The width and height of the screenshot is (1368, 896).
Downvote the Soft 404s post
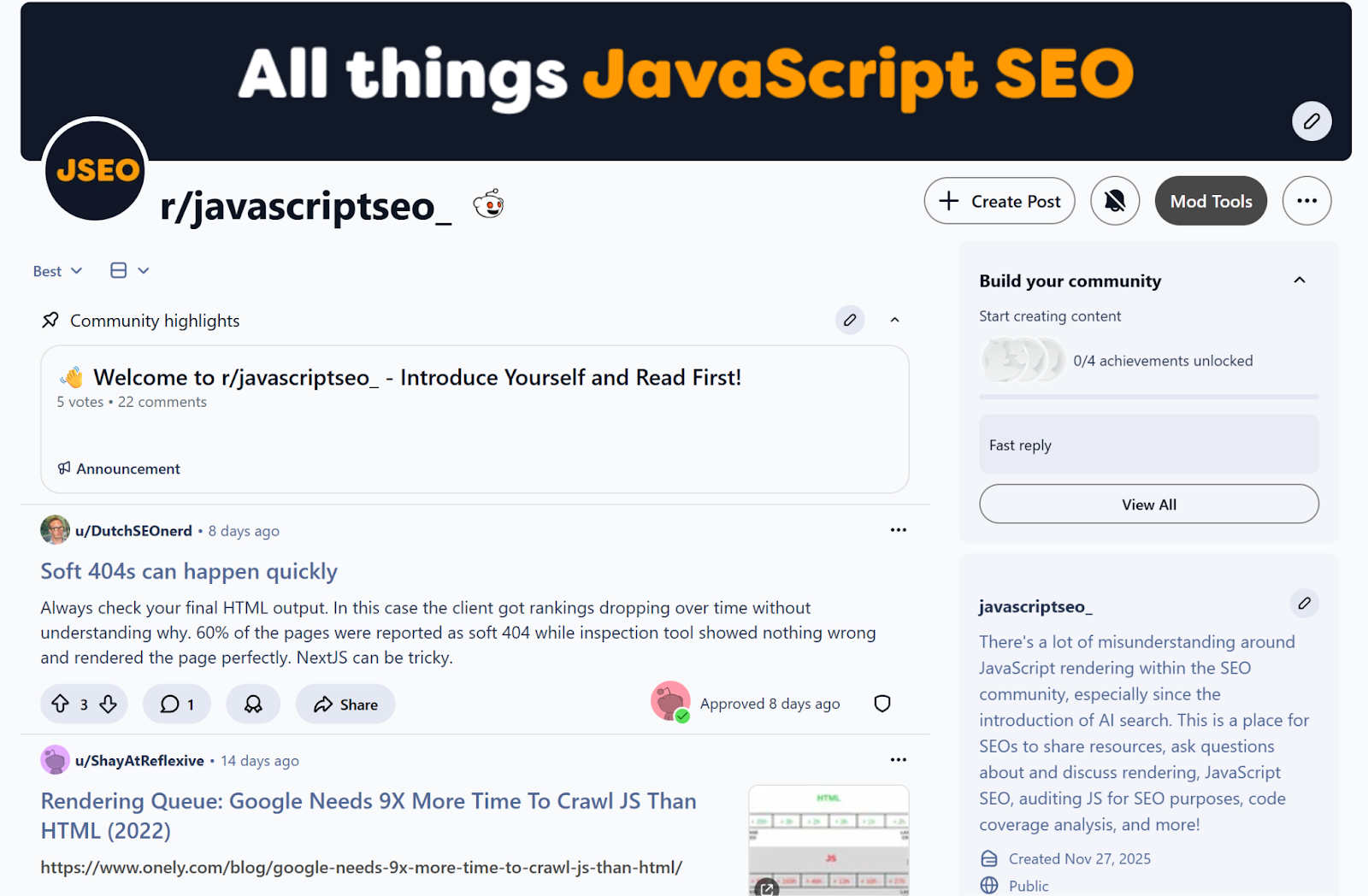109,704
